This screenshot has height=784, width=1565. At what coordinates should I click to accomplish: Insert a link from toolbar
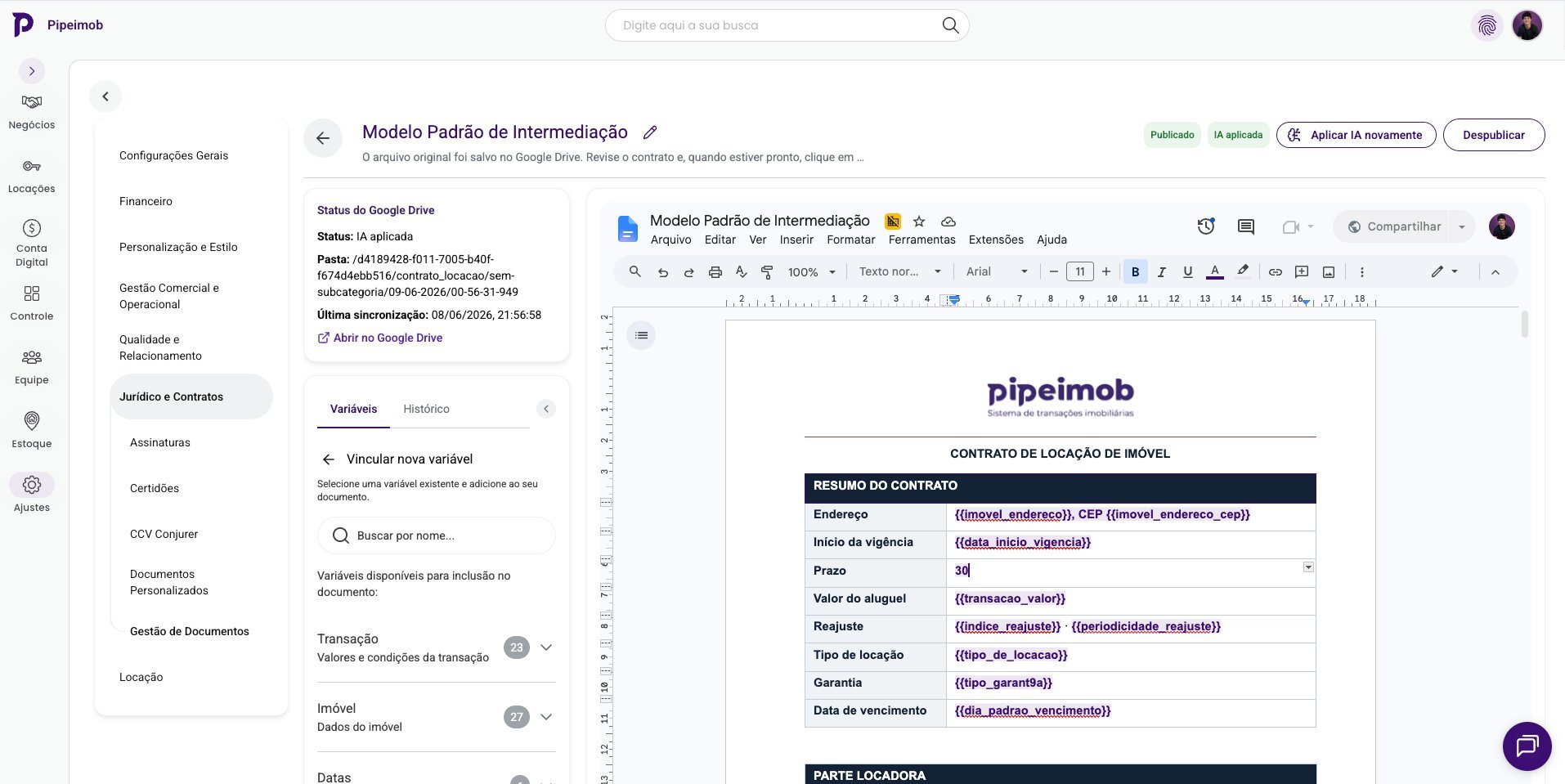pyautogui.click(x=1276, y=272)
